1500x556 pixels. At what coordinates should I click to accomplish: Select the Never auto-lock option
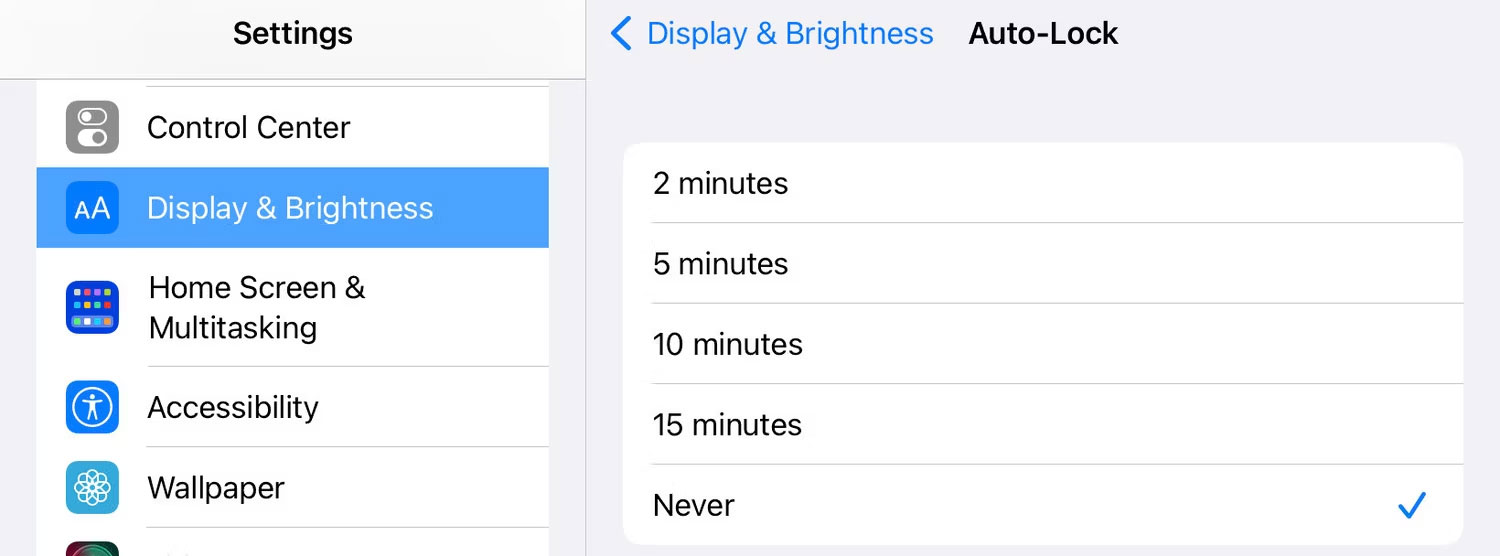(x=1043, y=505)
